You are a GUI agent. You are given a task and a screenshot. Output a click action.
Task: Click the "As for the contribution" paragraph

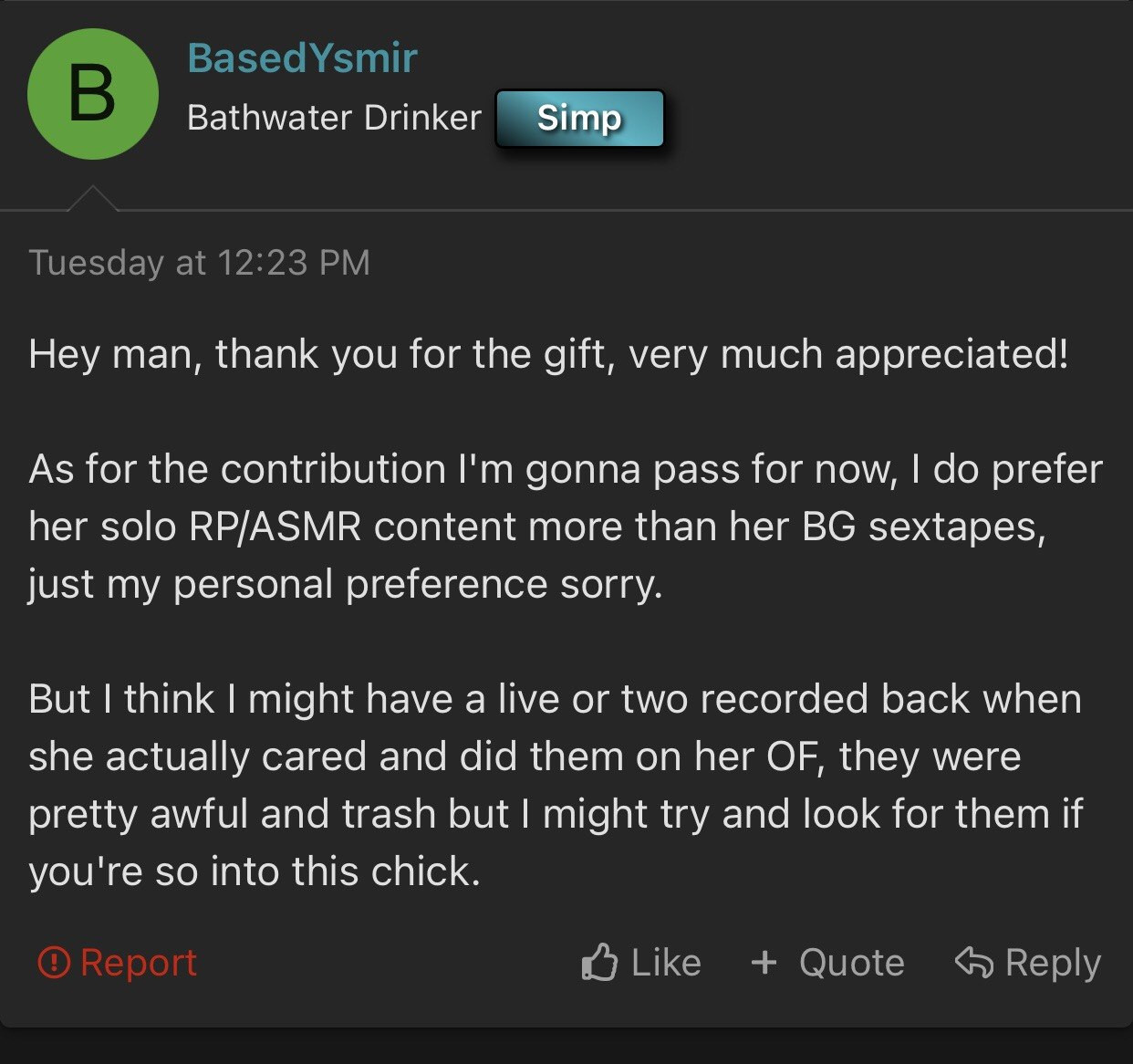point(566,527)
